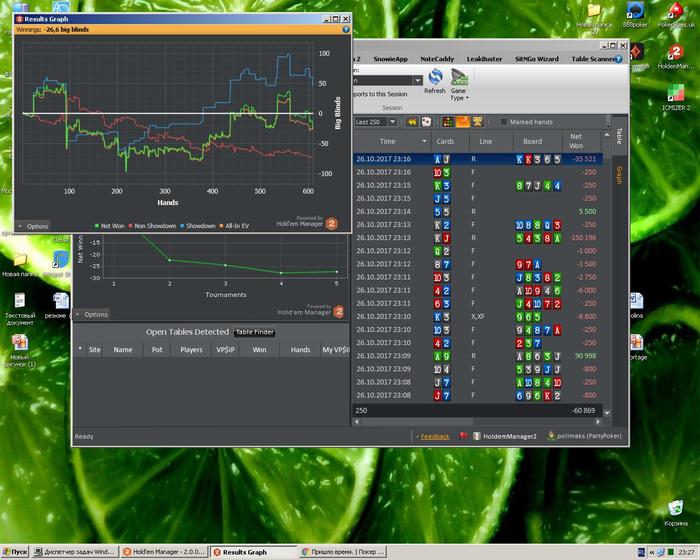Open the ICMIZER 2 desktop icon

click(676, 97)
